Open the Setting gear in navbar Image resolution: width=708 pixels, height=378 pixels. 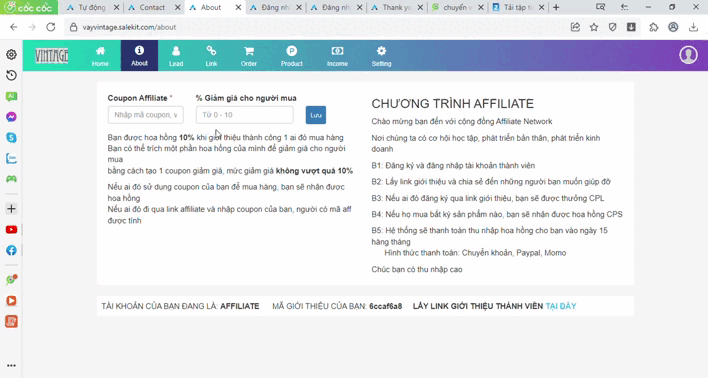(382, 56)
